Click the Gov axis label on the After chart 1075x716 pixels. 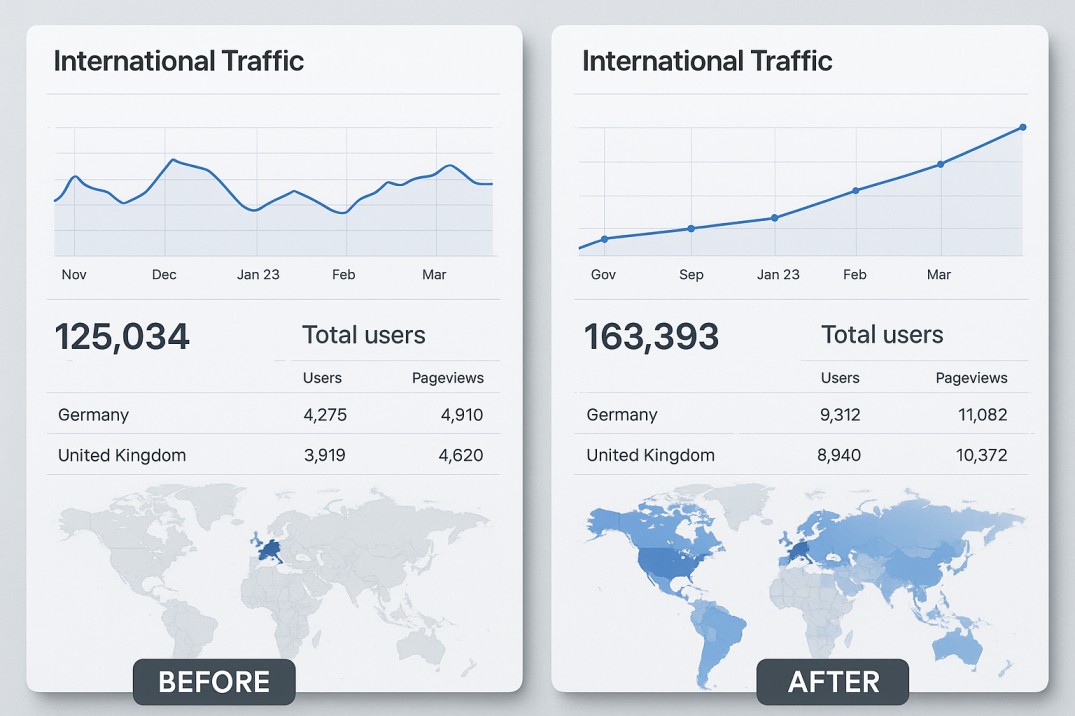[x=603, y=275]
